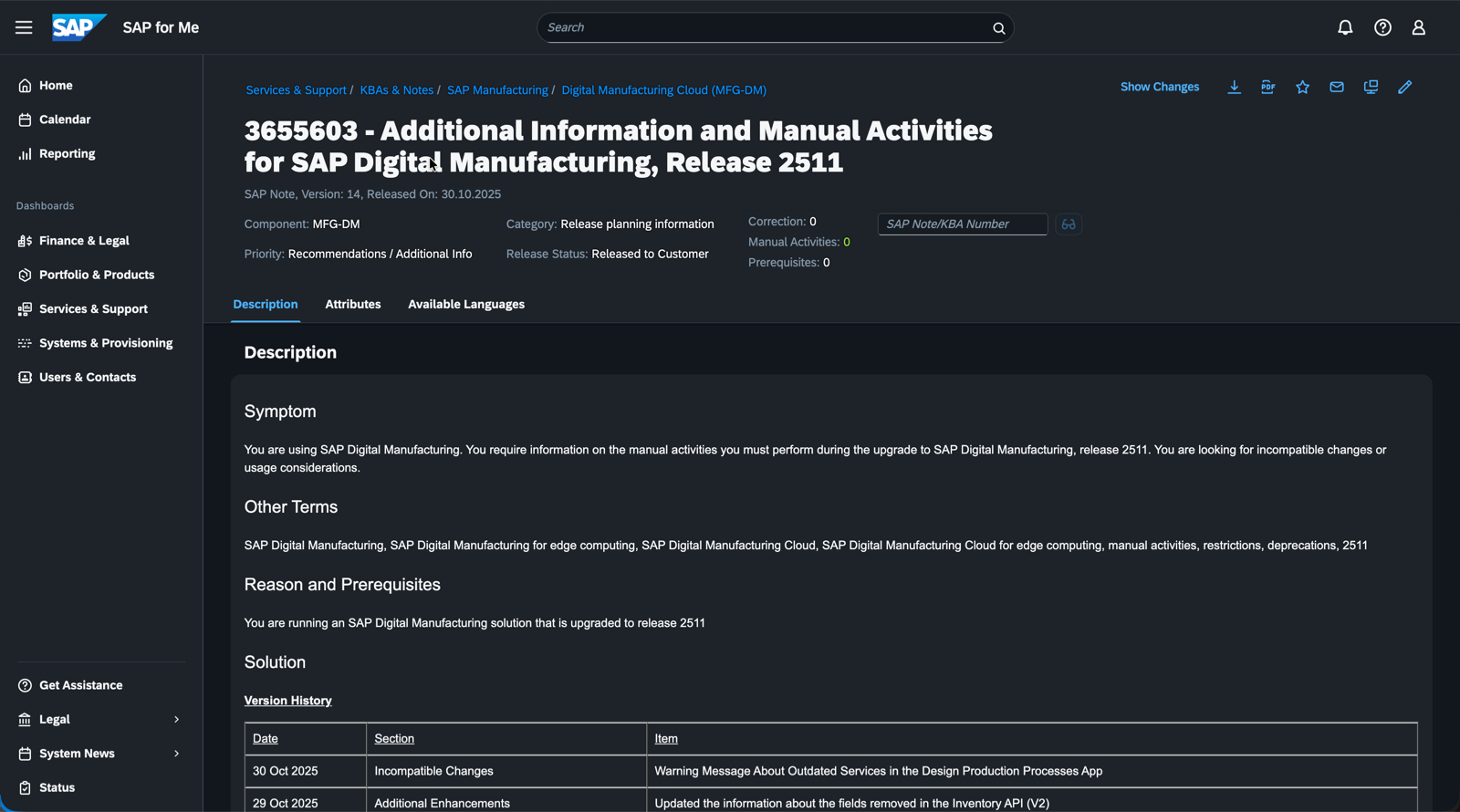Click the edit pencil icon
Screen dimensions: 1460x812
click(1405, 87)
